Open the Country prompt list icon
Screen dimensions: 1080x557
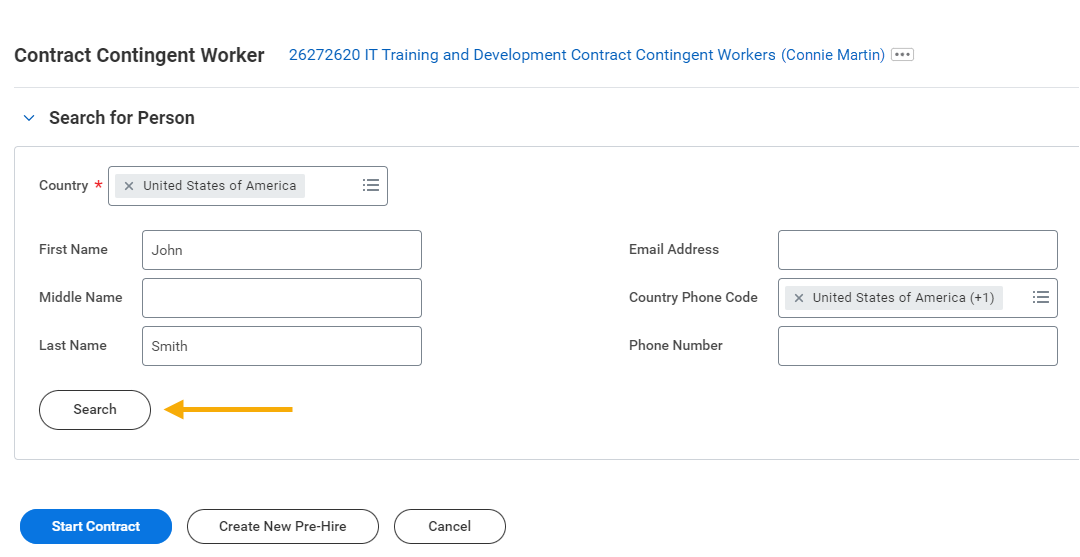coord(371,185)
